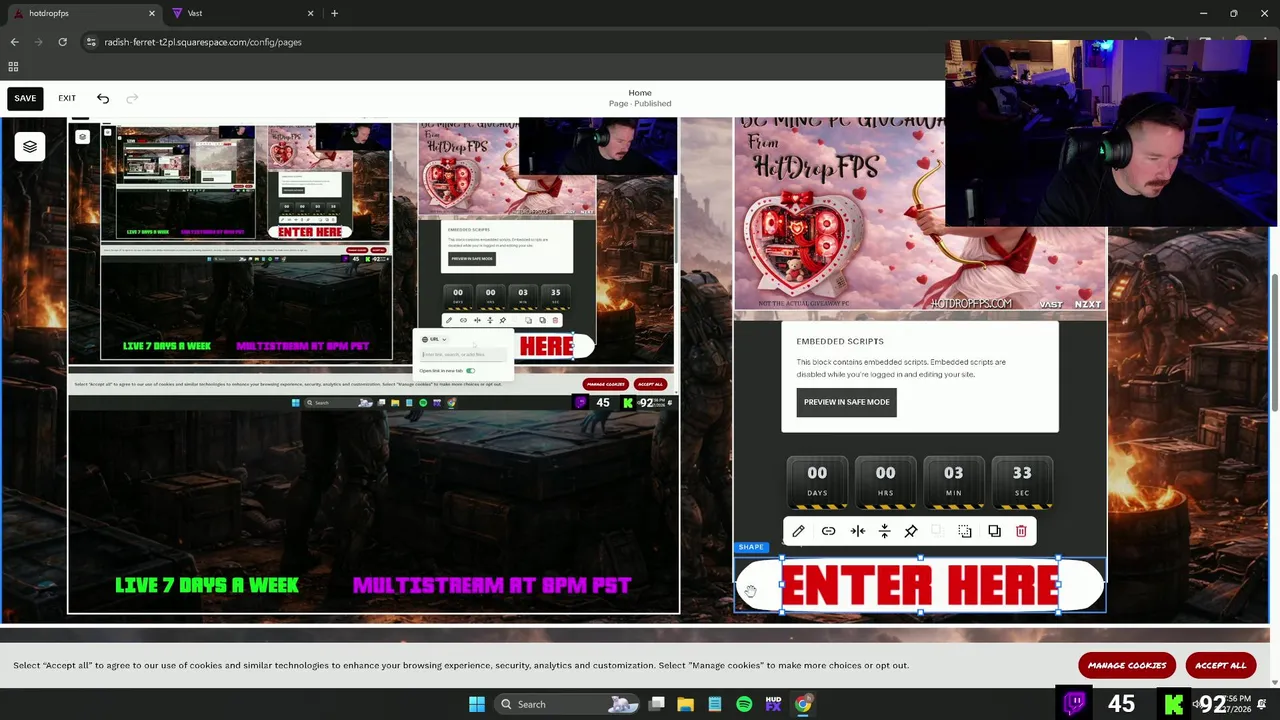Viewport: 1280px width, 720px height.
Task: Click the large "MULTISTREAM AT 8PM PST" text
Action: pyautogui.click(x=491, y=586)
